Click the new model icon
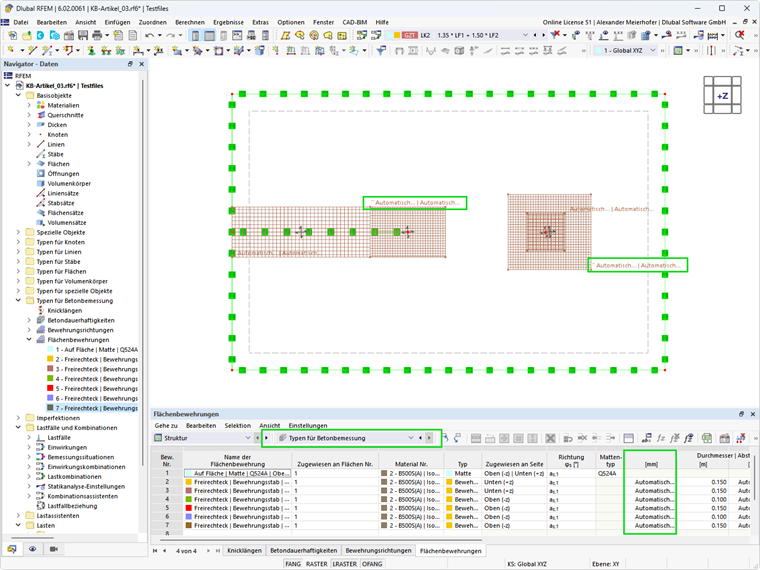Viewport: 760px width, 570px height. click(x=13, y=35)
